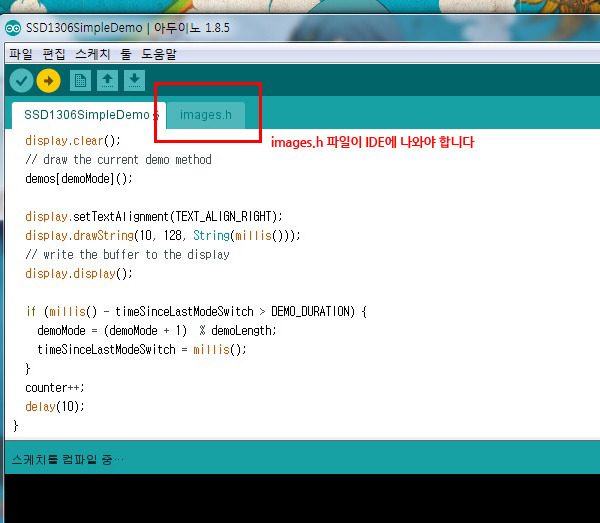
Task: Click the Arduino logo in the title bar
Action: click(x=13, y=28)
